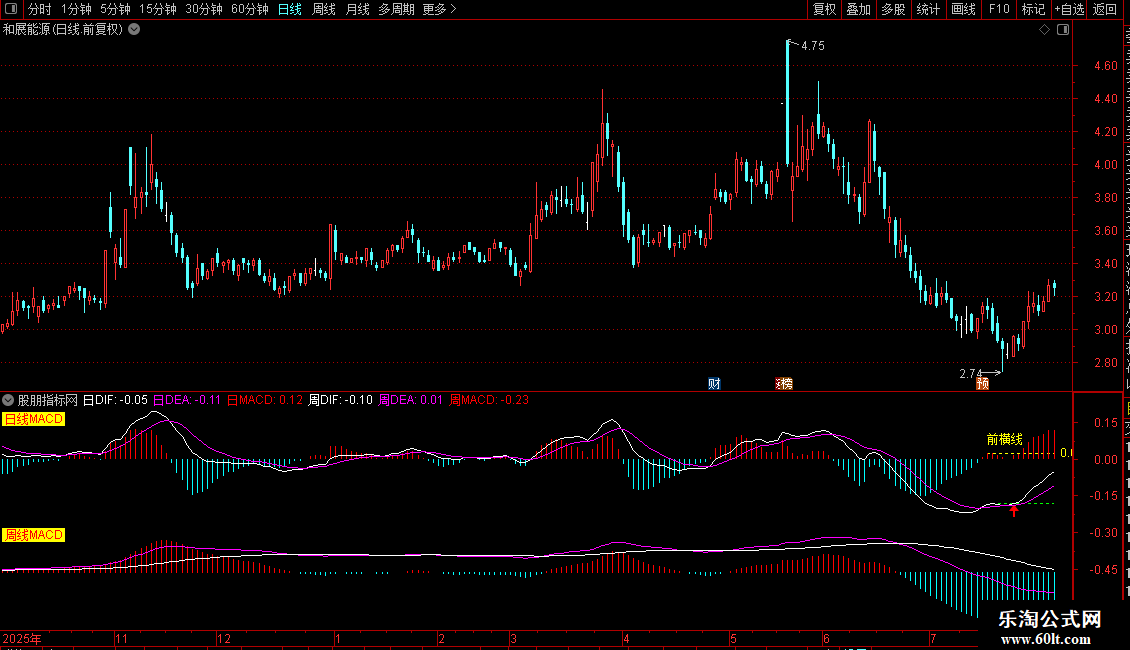The width and height of the screenshot is (1130, 650).
Task: Select the 5分钟 period tab
Action: click(115, 9)
